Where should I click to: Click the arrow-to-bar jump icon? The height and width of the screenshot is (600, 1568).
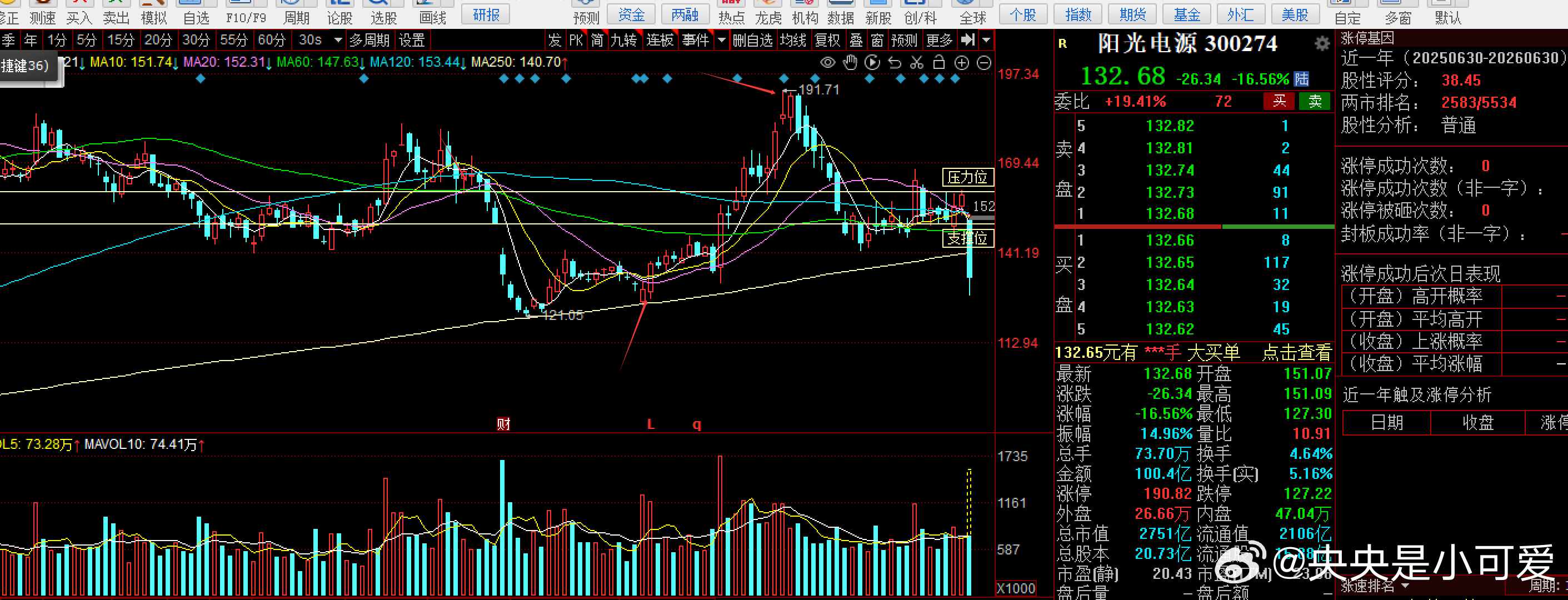(968, 40)
